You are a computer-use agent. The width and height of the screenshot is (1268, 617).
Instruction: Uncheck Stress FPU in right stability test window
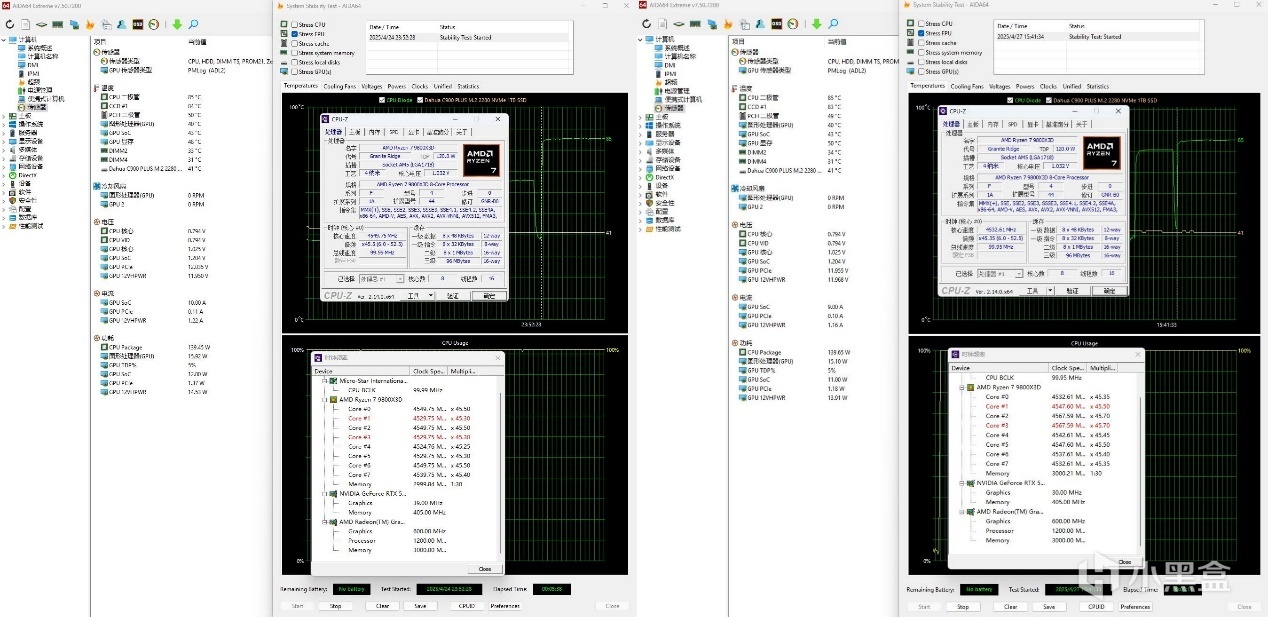tap(920, 33)
